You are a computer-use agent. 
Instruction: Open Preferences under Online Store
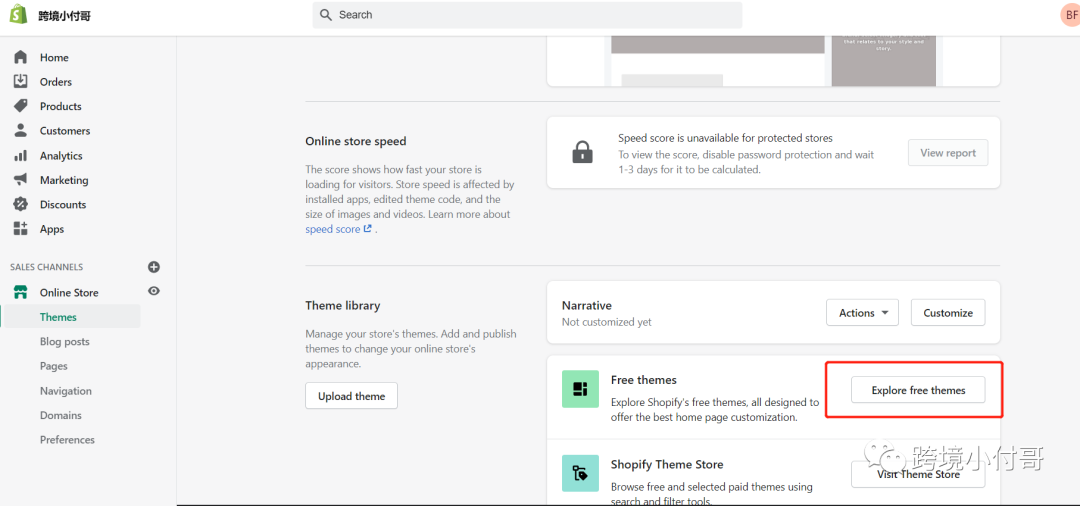point(68,439)
